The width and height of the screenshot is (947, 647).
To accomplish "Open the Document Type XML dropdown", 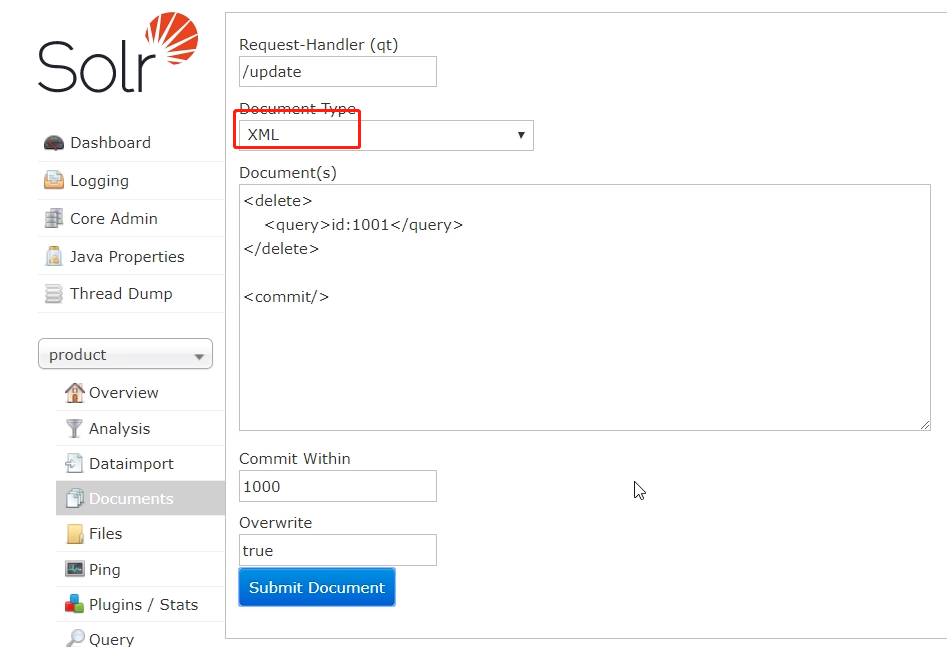I will pyautogui.click(x=386, y=135).
